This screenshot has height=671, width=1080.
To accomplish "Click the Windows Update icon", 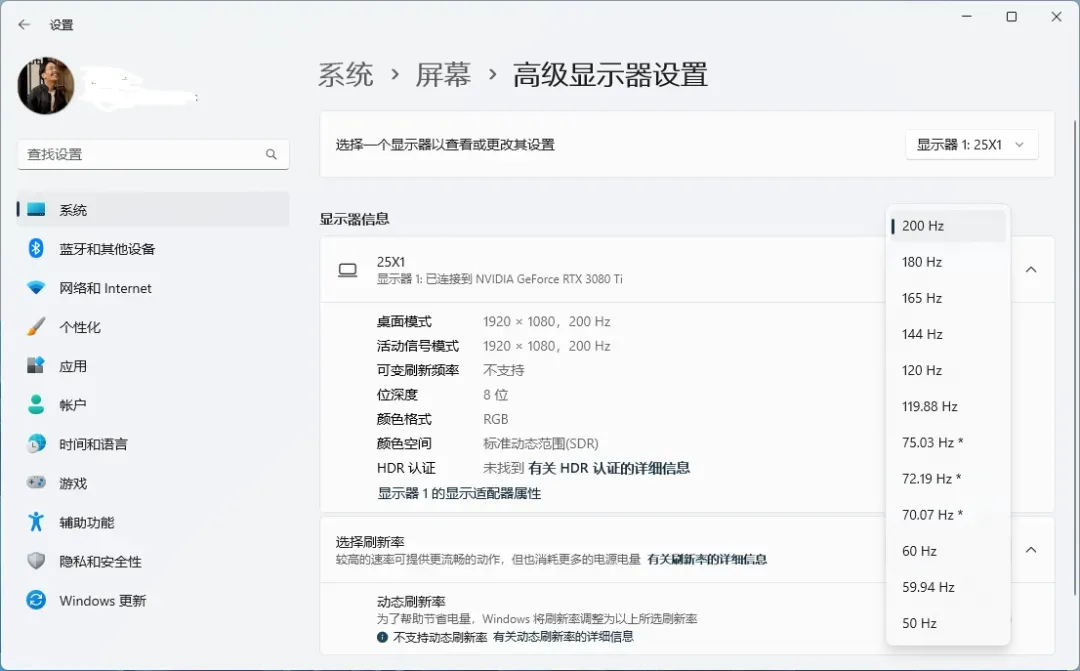I will [x=36, y=600].
